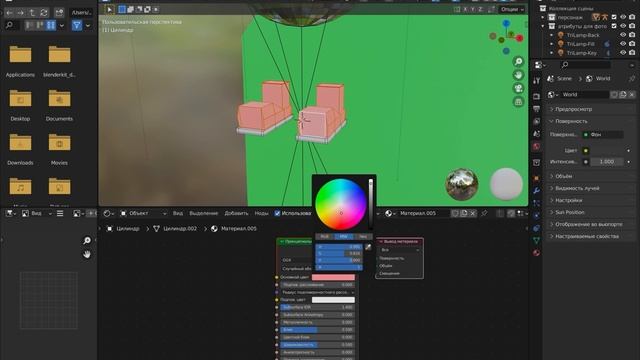This screenshot has width=640, height=360.
Task: Open the Вид menu in node editor
Action: pyautogui.click(x=178, y=213)
